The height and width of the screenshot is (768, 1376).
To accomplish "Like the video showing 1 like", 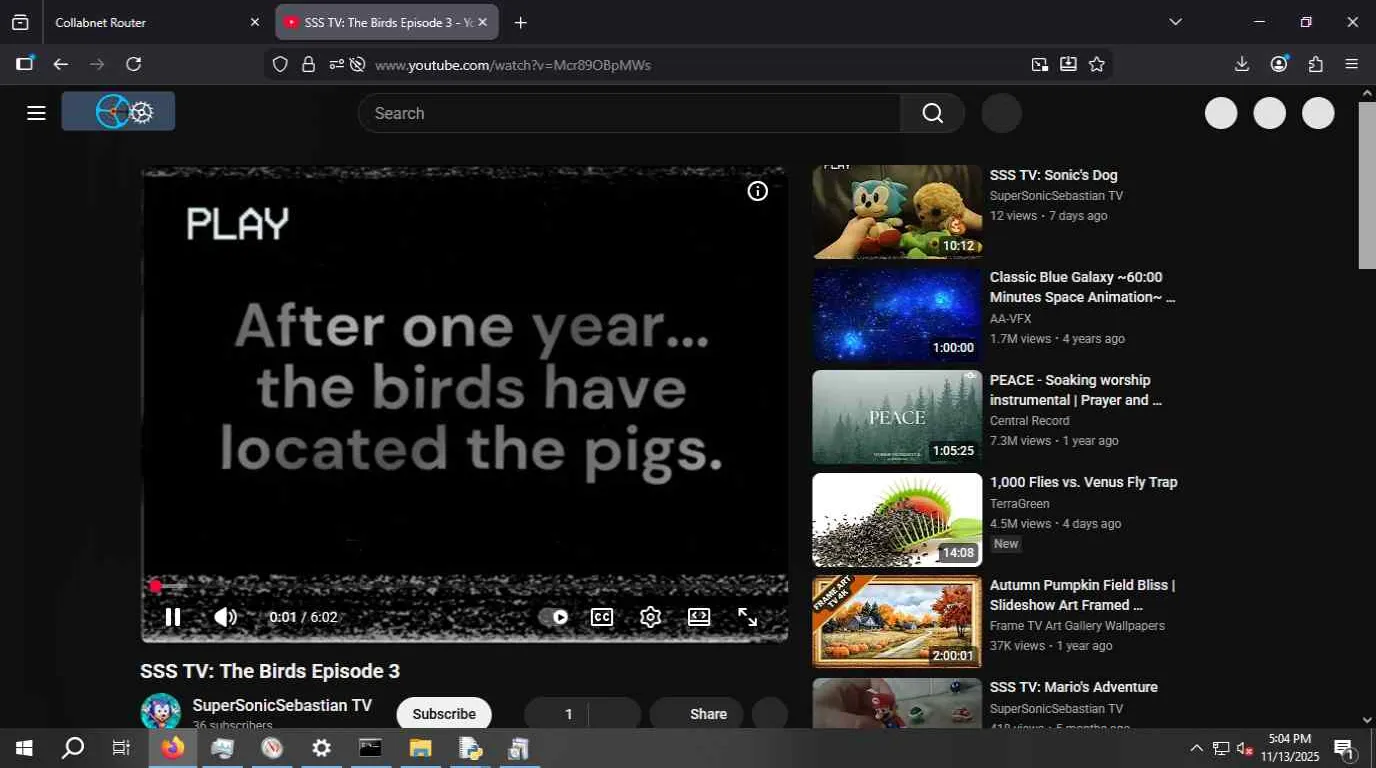I will [x=556, y=714].
